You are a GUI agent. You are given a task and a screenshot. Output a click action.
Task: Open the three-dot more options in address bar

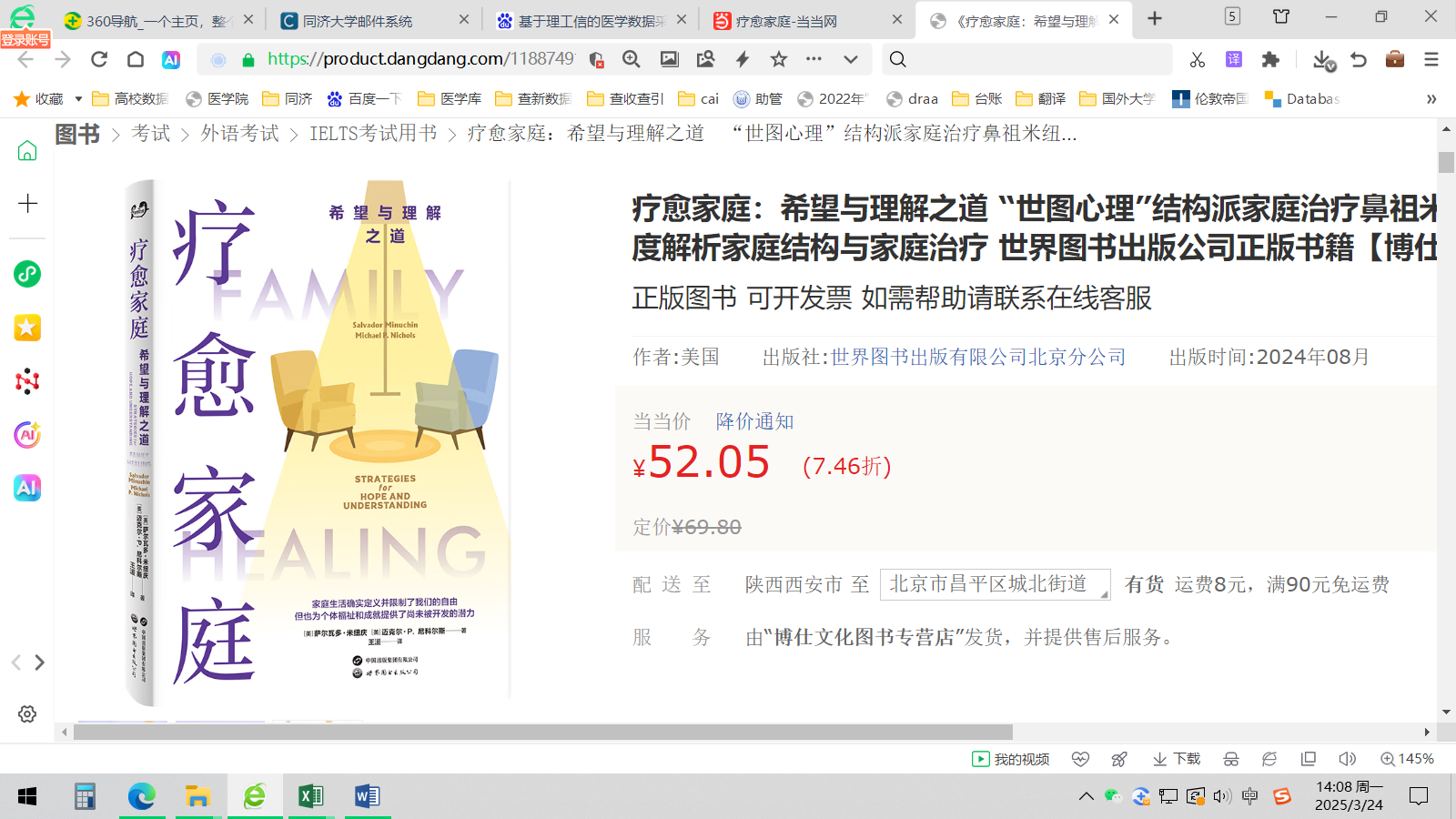pyautogui.click(x=814, y=59)
